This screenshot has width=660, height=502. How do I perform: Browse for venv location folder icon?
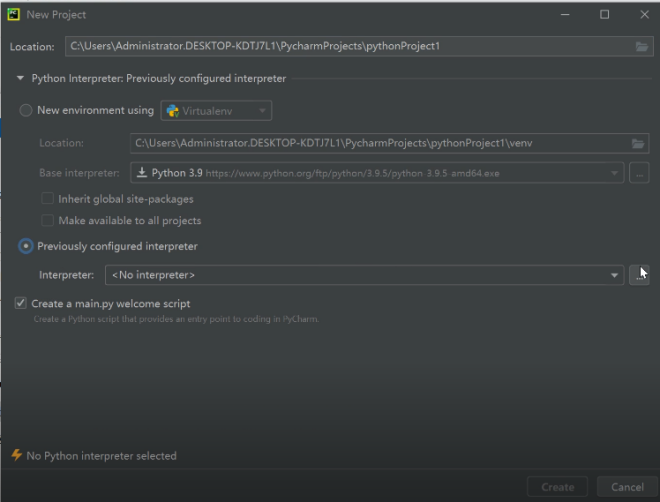[x=638, y=143]
